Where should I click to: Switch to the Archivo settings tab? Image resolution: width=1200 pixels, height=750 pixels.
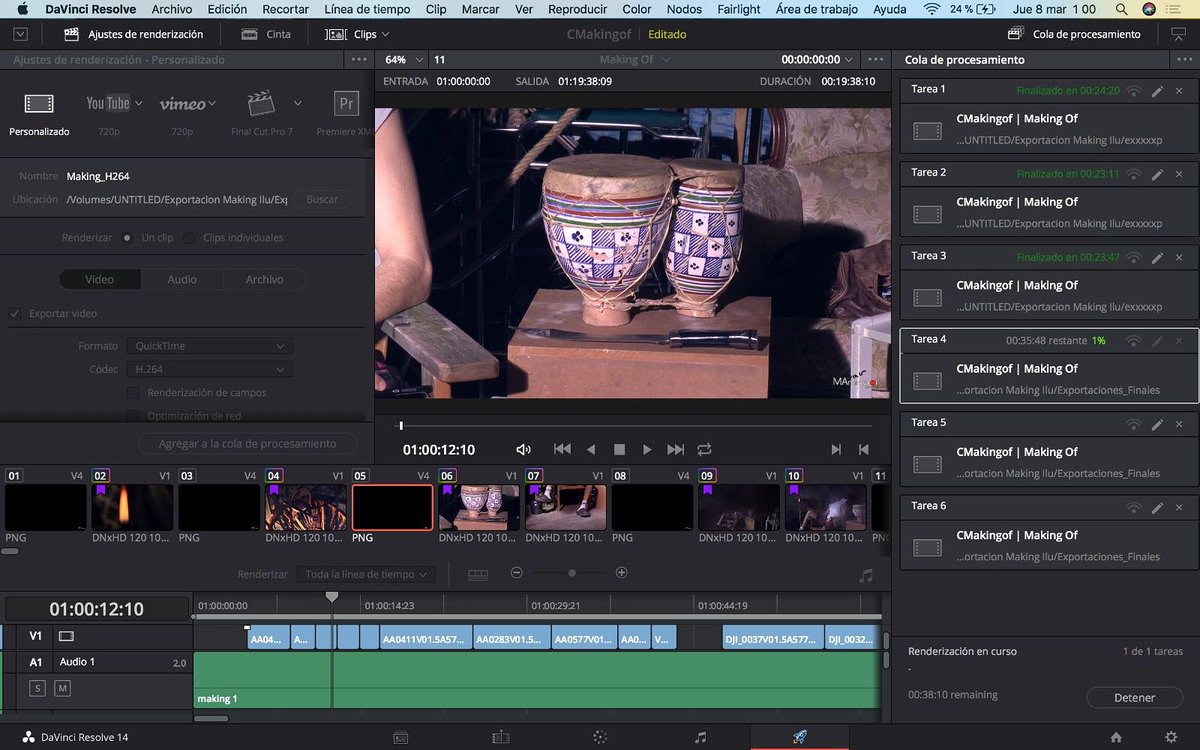(264, 280)
